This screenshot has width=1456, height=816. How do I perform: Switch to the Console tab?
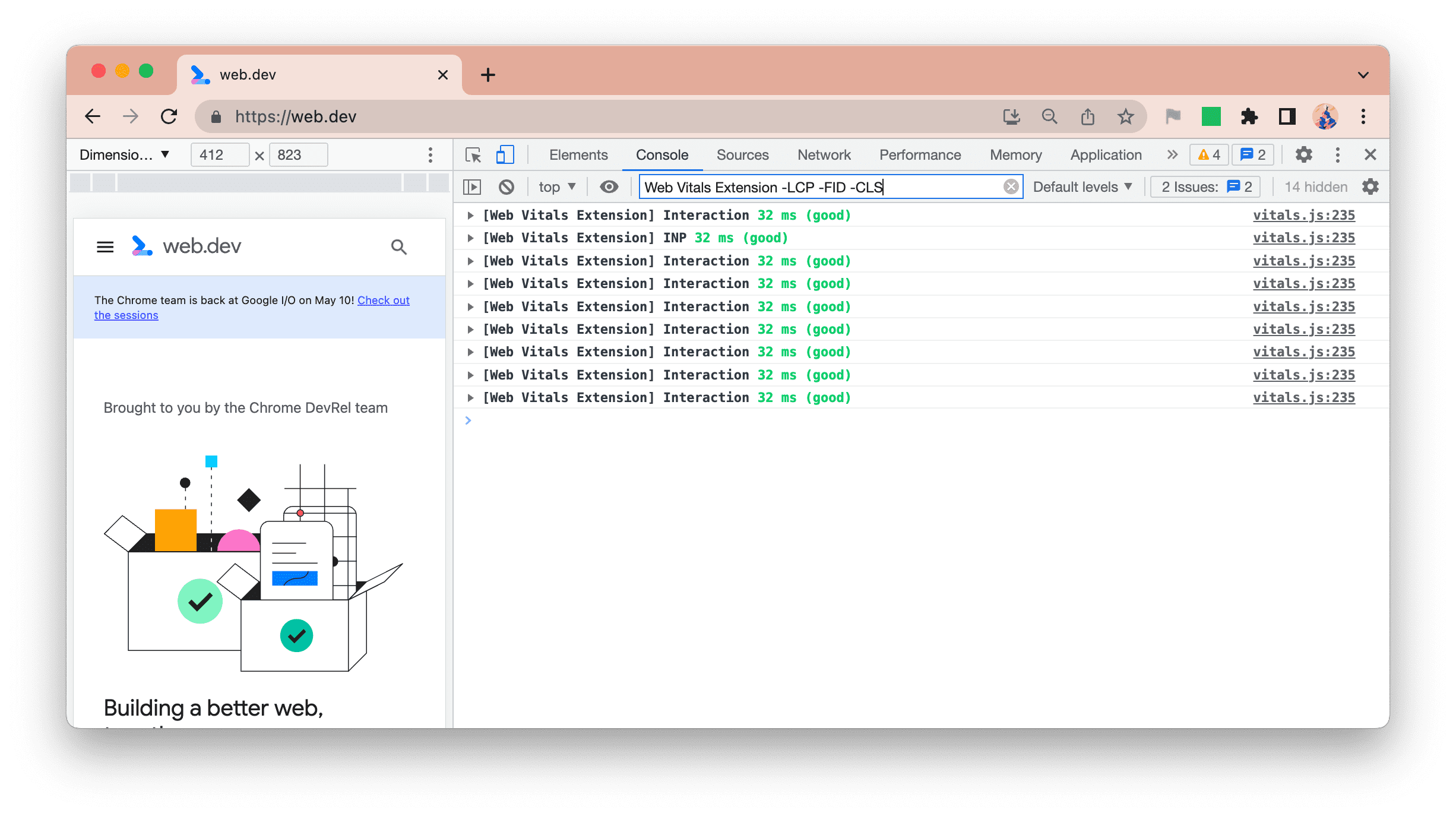click(662, 154)
